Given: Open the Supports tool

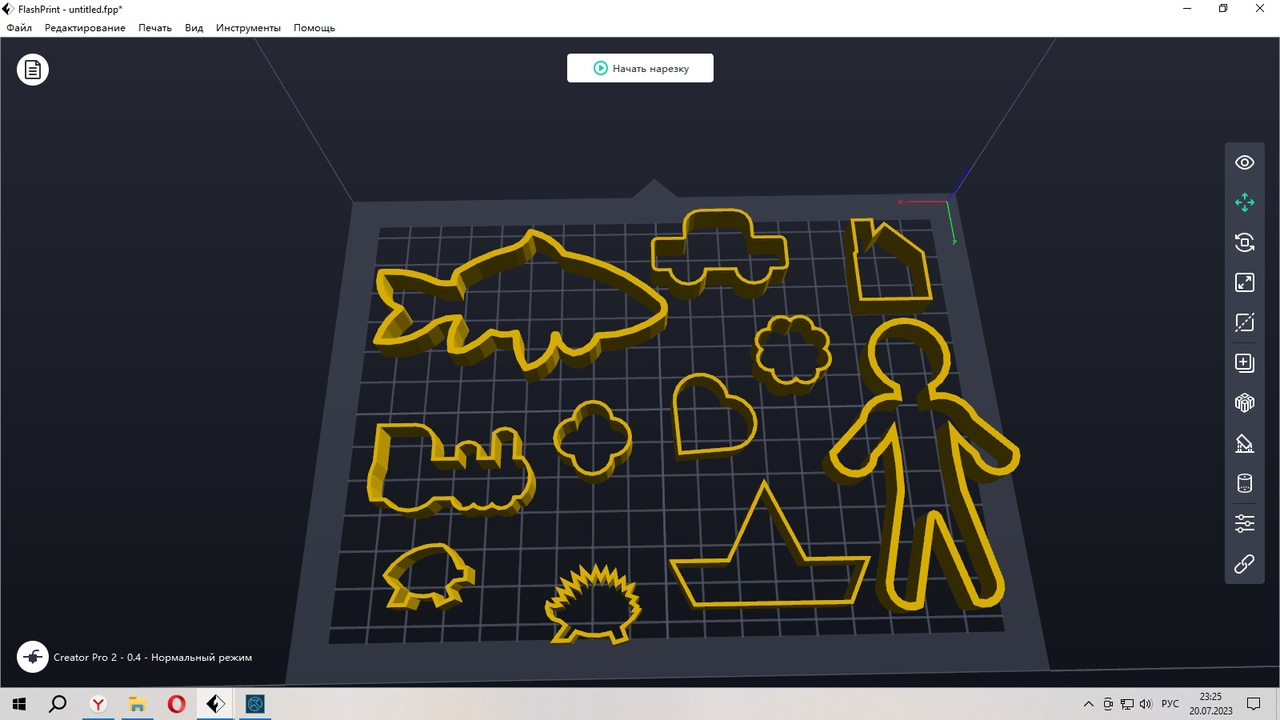Looking at the screenshot, I should coord(1244,444).
